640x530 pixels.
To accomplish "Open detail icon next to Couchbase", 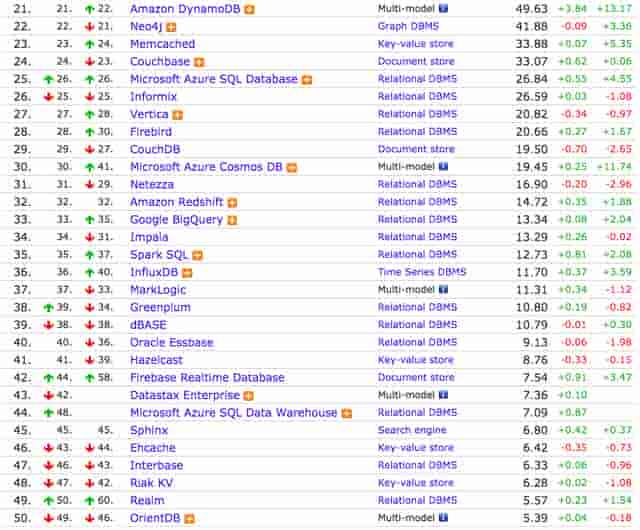I will (199, 62).
